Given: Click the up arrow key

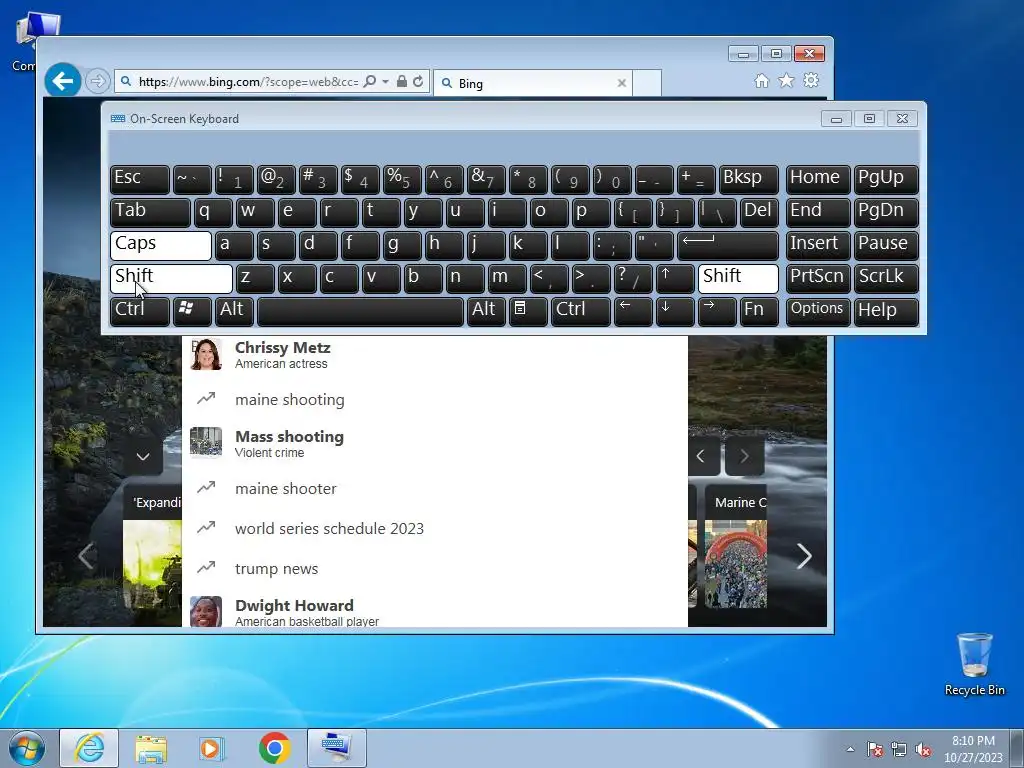Looking at the screenshot, I should [675, 279].
